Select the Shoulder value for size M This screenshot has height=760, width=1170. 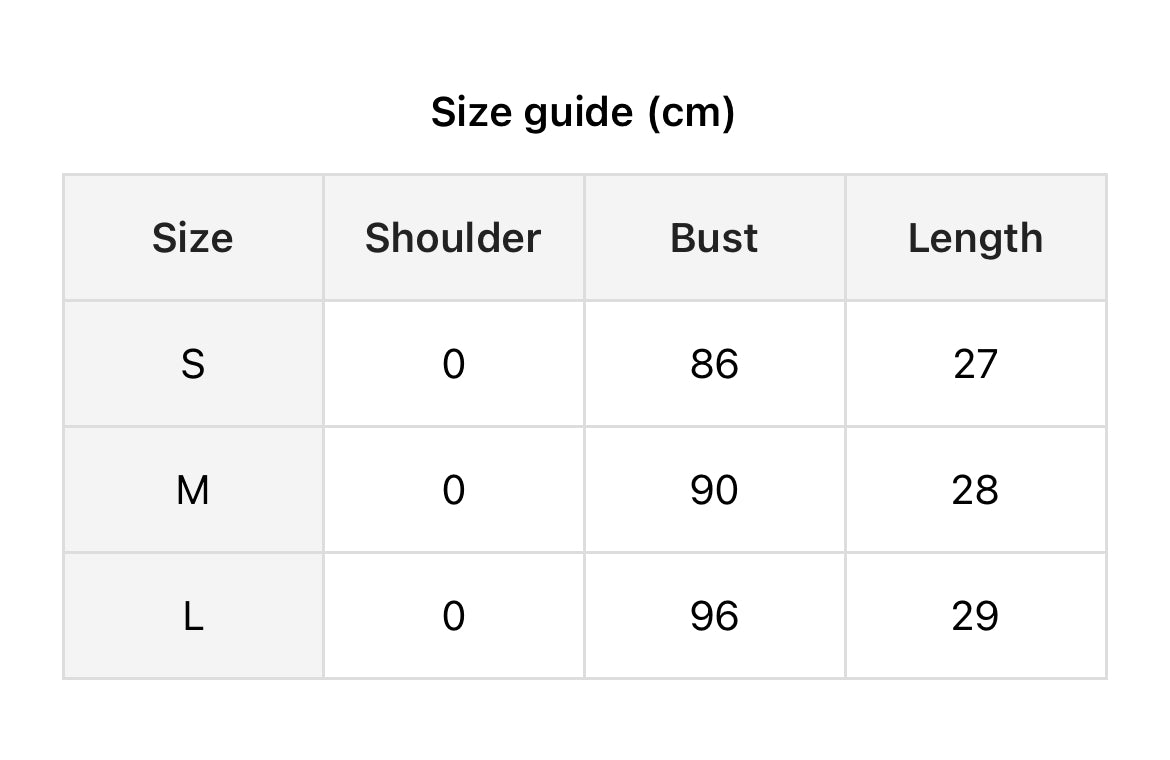[x=453, y=490]
